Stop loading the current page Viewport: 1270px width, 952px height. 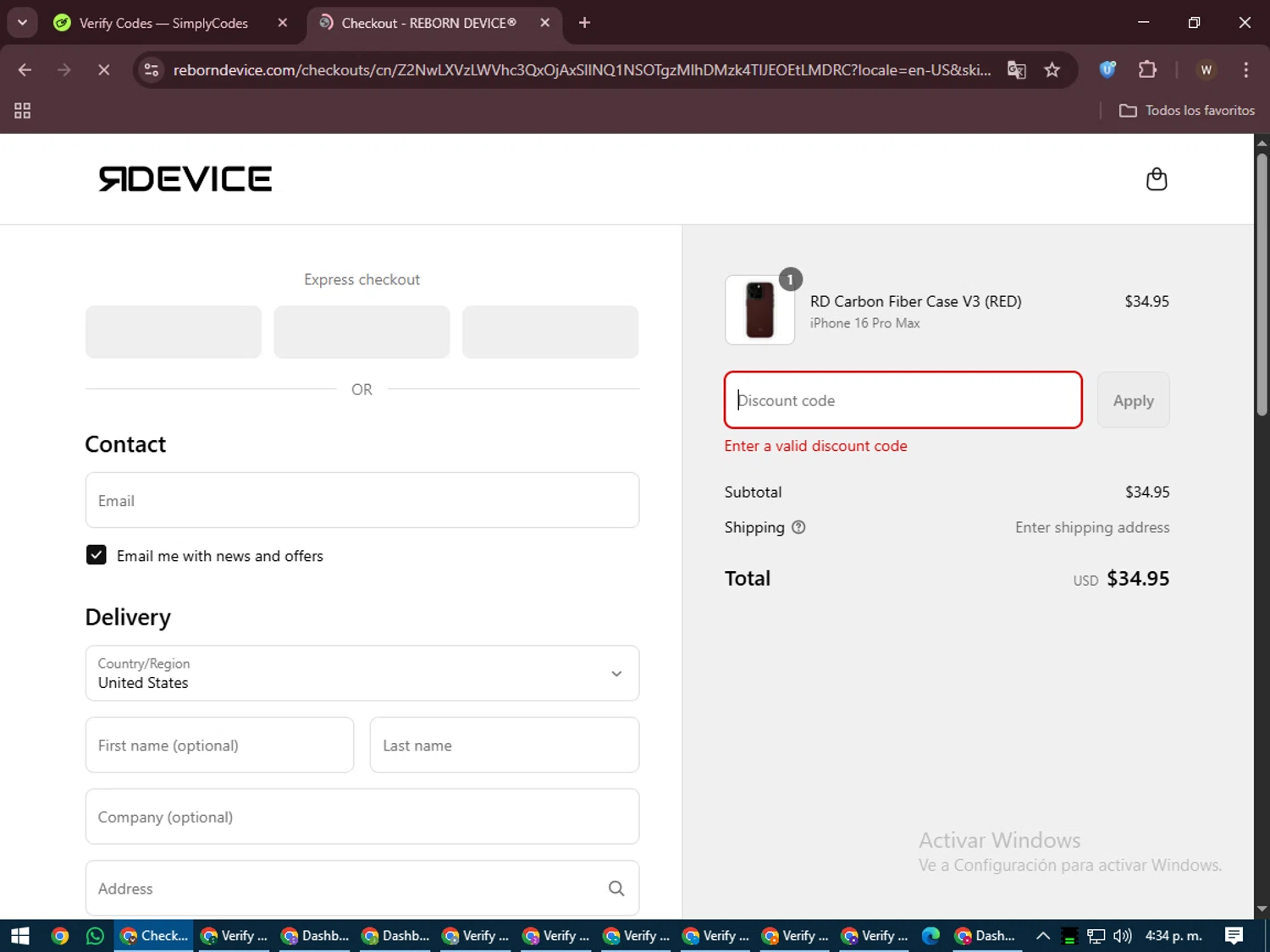103,70
